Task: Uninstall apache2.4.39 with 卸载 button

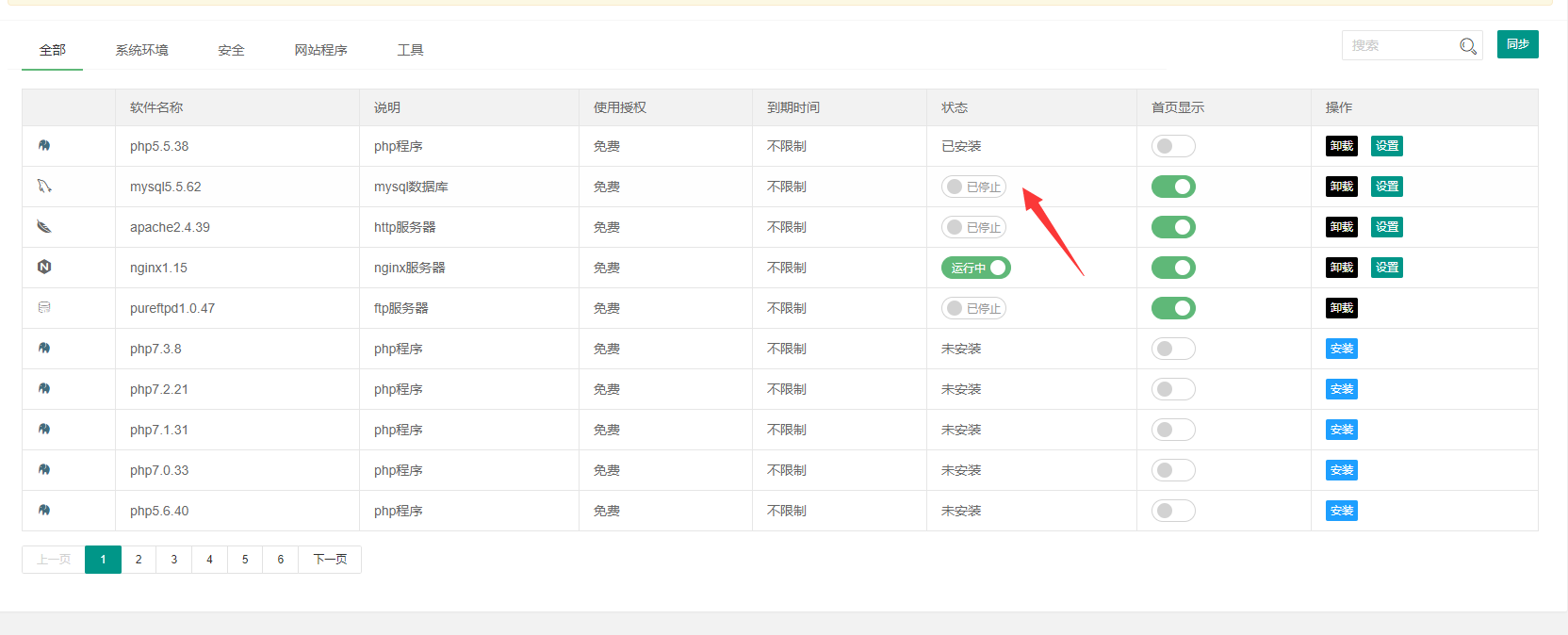Action: coord(1342,227)
